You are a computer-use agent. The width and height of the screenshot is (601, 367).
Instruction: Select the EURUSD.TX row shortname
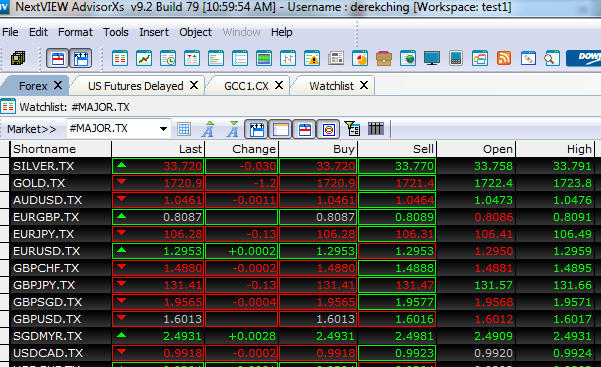(x=46, y=251)
